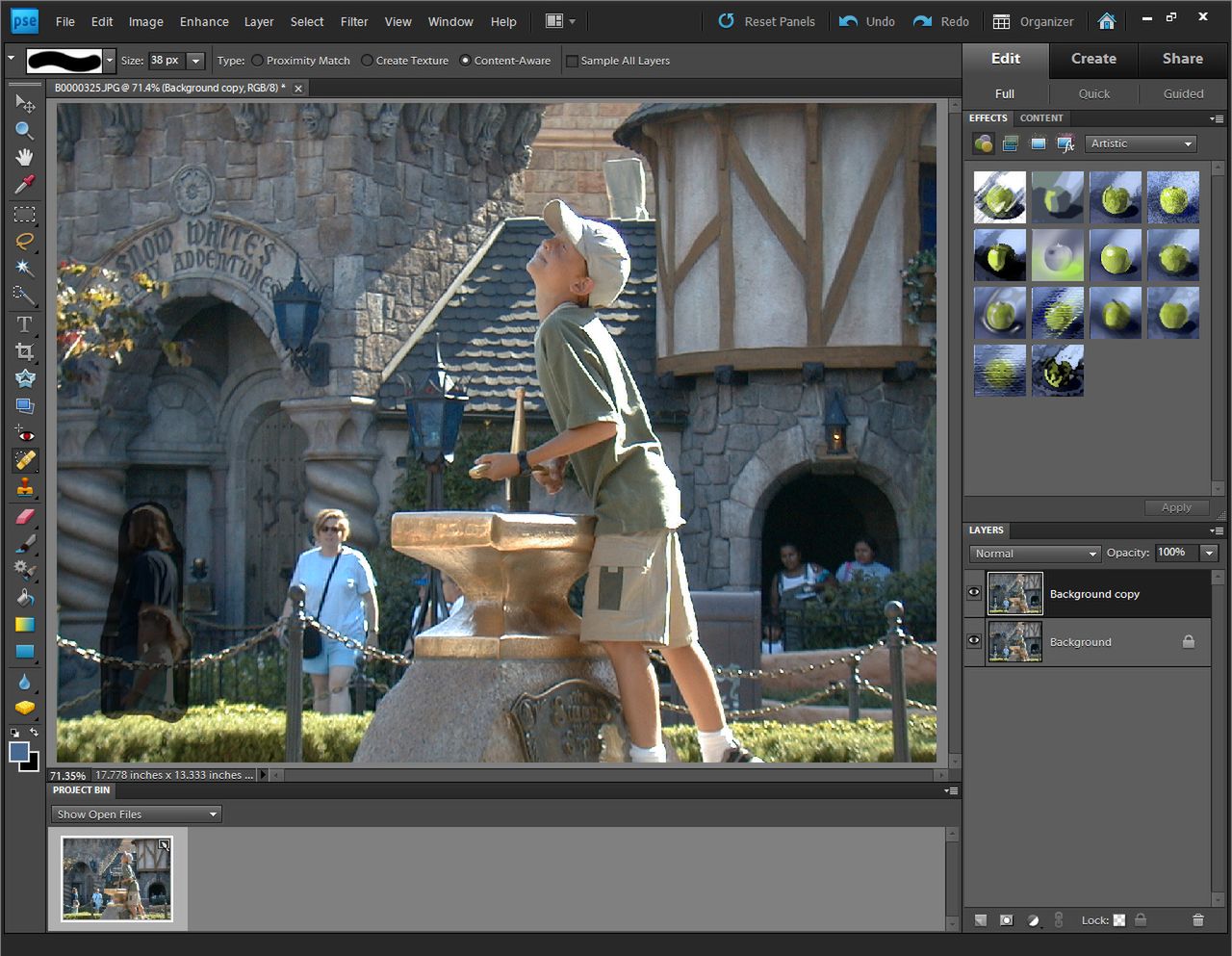Select the Hand tool
1232x956 pixels.
click(x=25, y=157)
